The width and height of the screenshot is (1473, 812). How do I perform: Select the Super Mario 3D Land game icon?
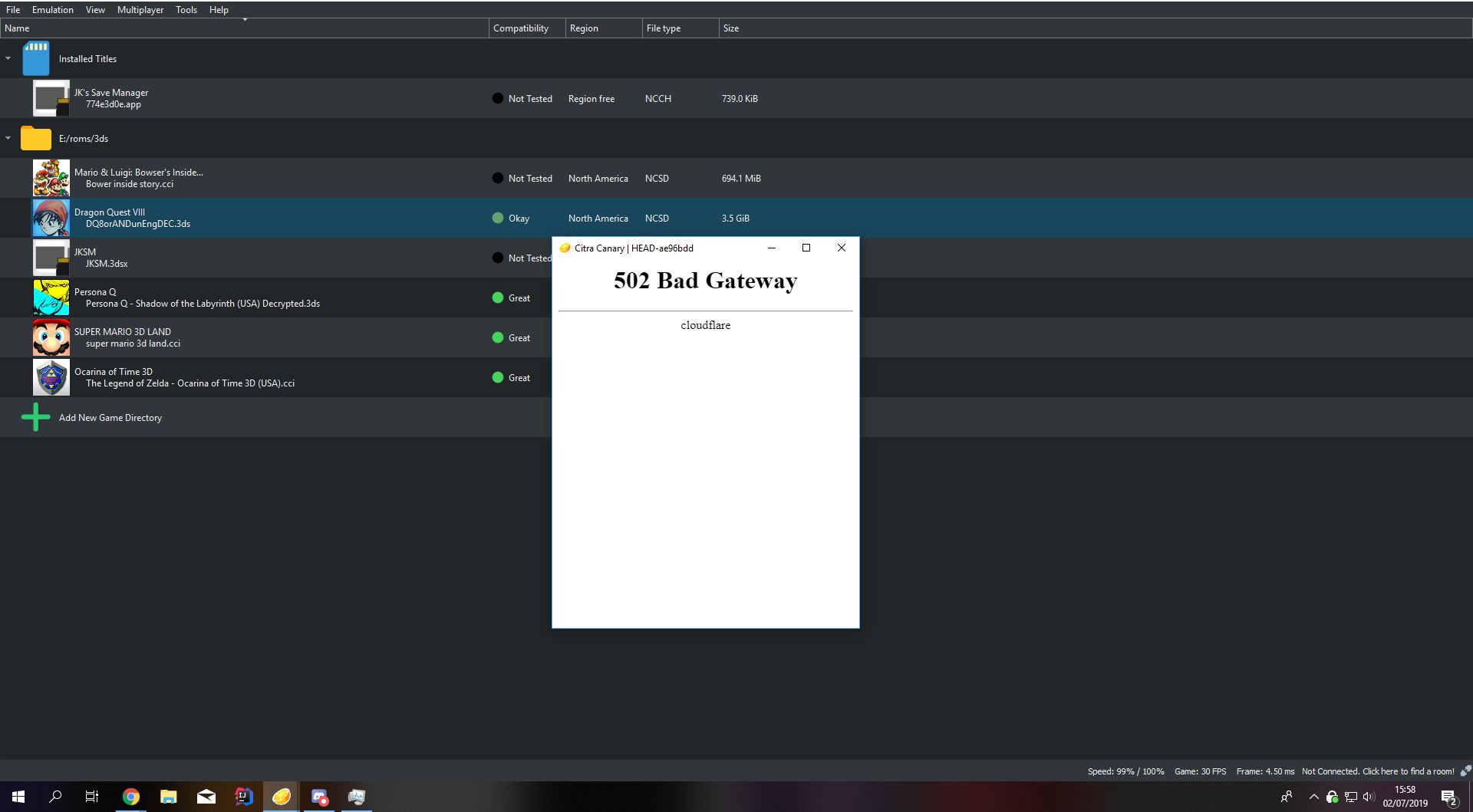pos(51,337)
